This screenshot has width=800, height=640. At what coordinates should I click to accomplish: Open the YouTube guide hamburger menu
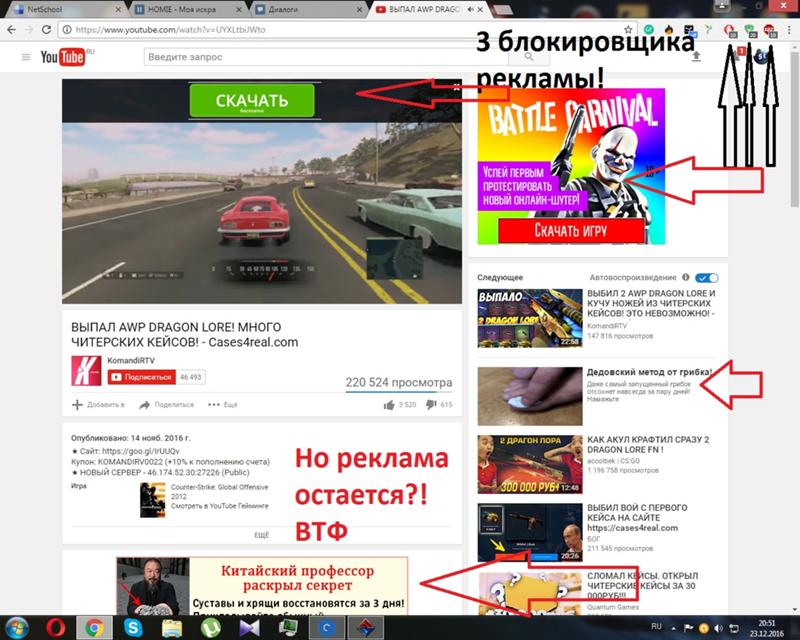[26, 57]
